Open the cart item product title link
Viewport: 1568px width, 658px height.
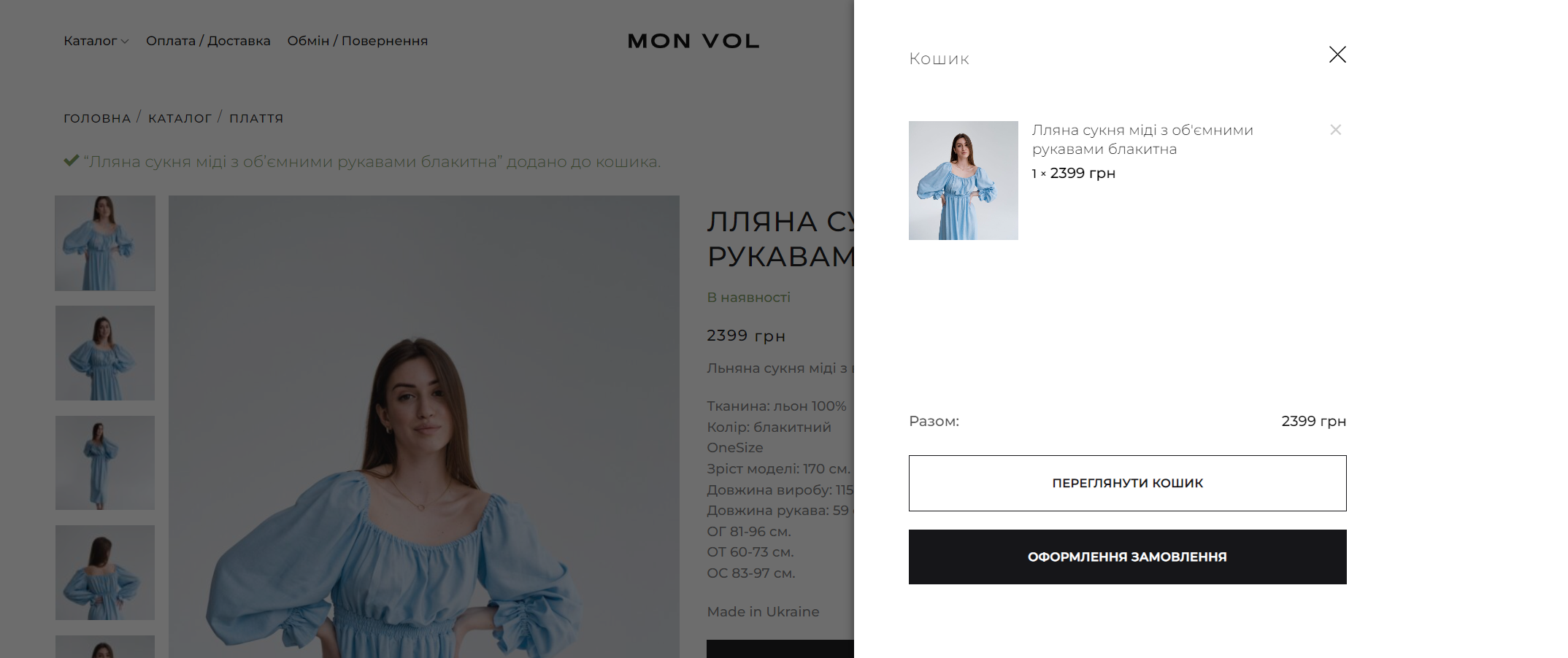pos(1142,139)
